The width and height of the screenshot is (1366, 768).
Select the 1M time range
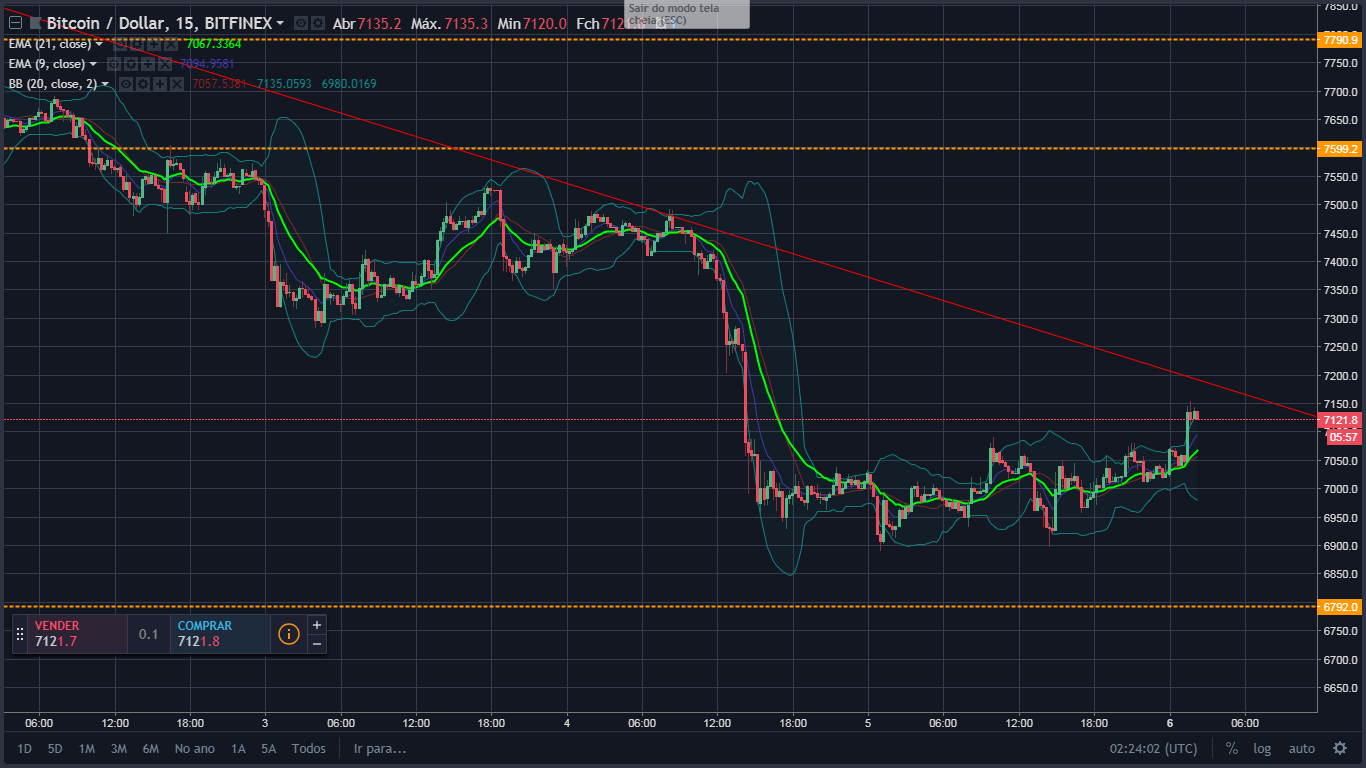click(87, 748)
